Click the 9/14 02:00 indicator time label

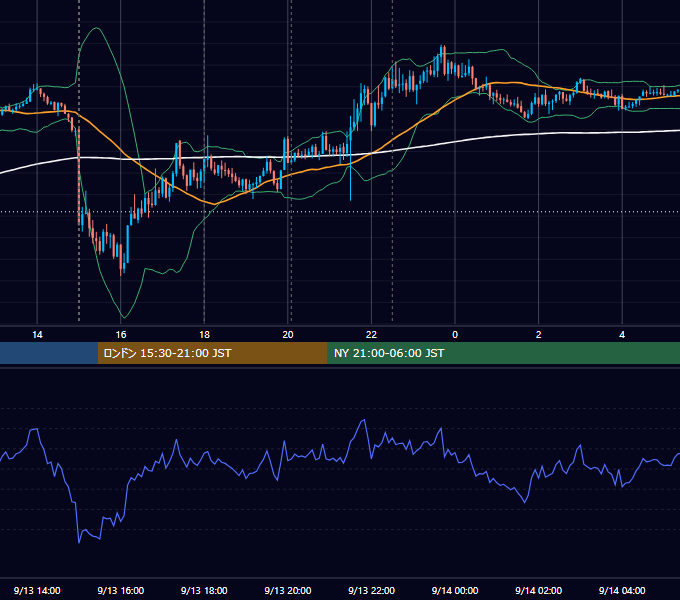click(538, 590)
